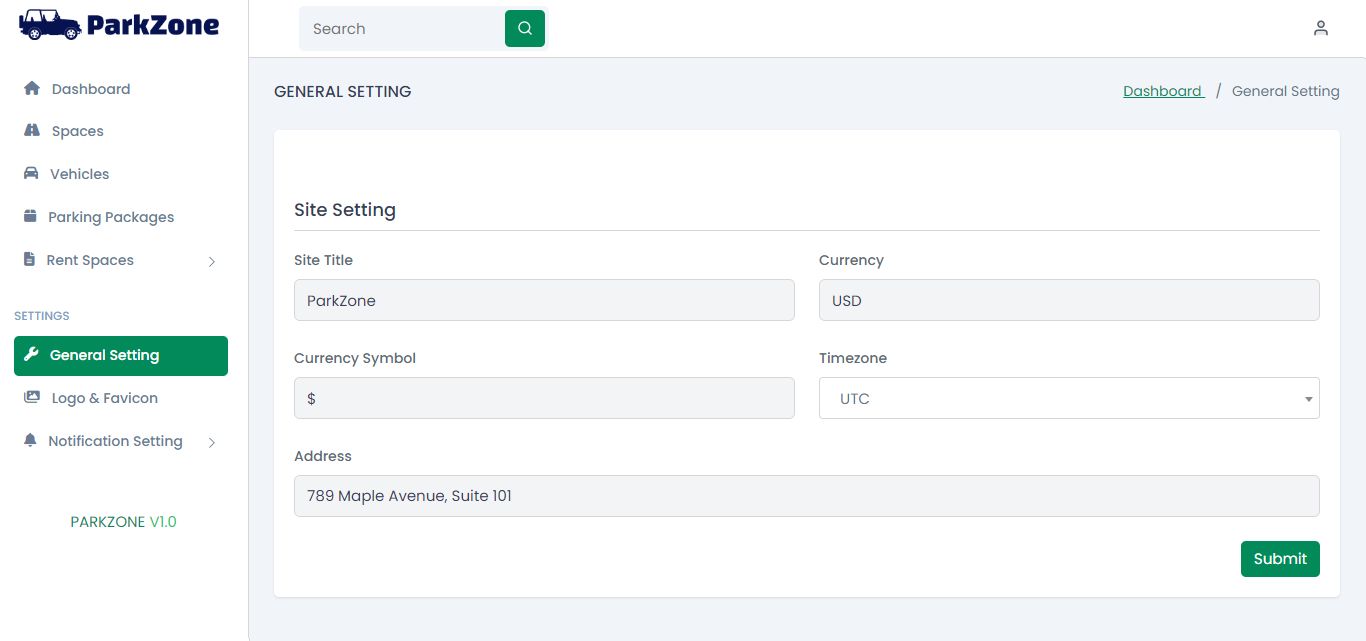Expand the Notification Setting submenu chevron
Viewport: 1366px width, 641px height.
(x=212, y=442)
